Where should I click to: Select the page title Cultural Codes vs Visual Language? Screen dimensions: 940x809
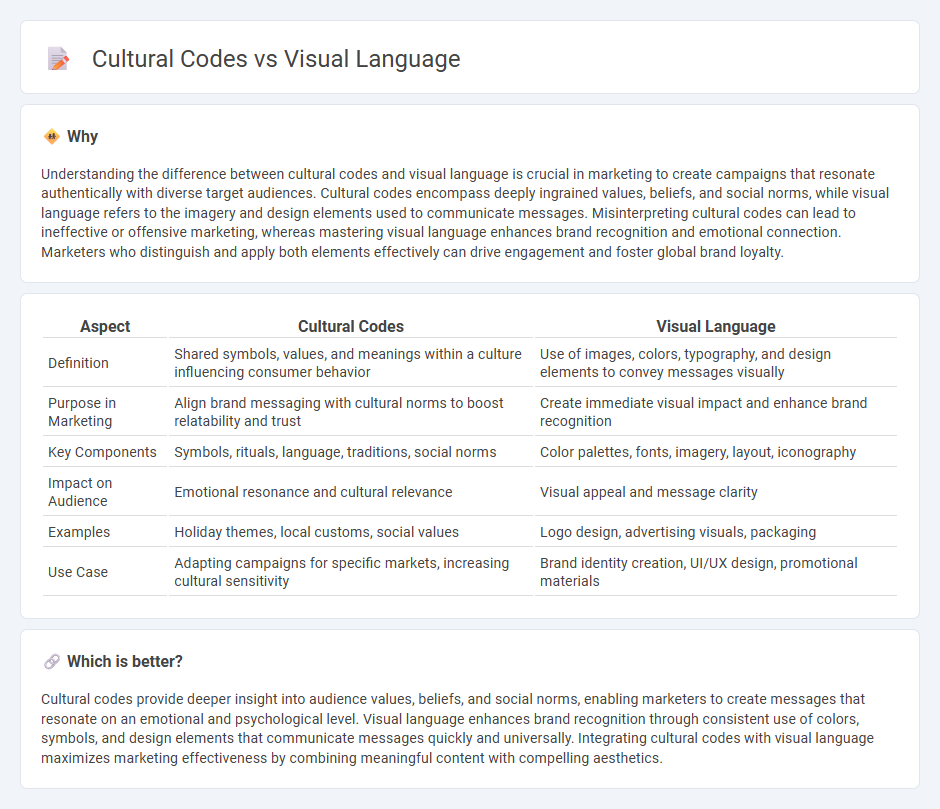276,59
